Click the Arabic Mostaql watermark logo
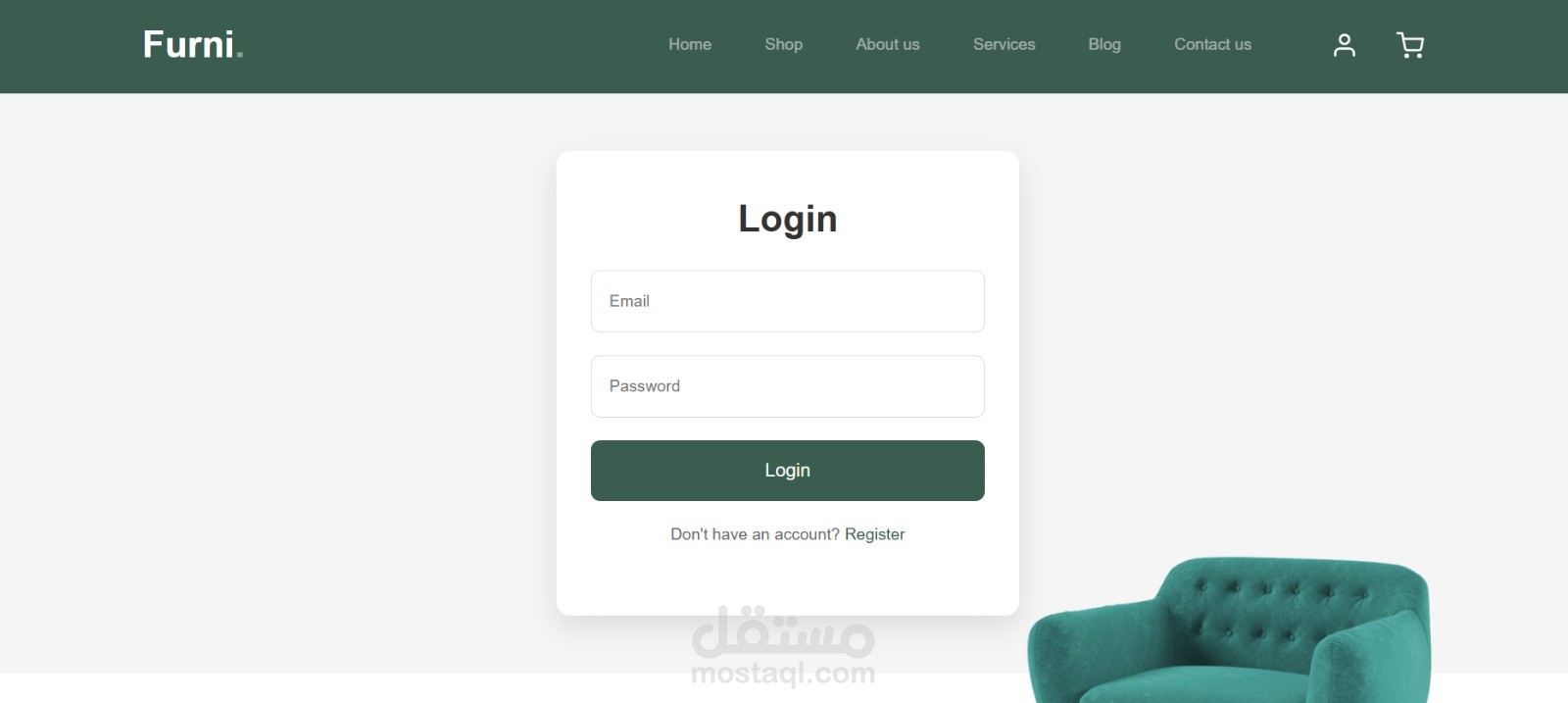 click(783, 632)
